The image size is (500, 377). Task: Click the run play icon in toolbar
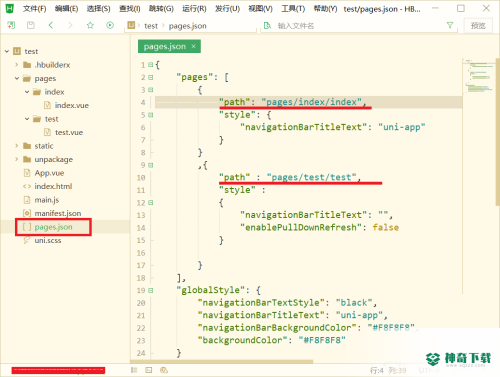110,25
